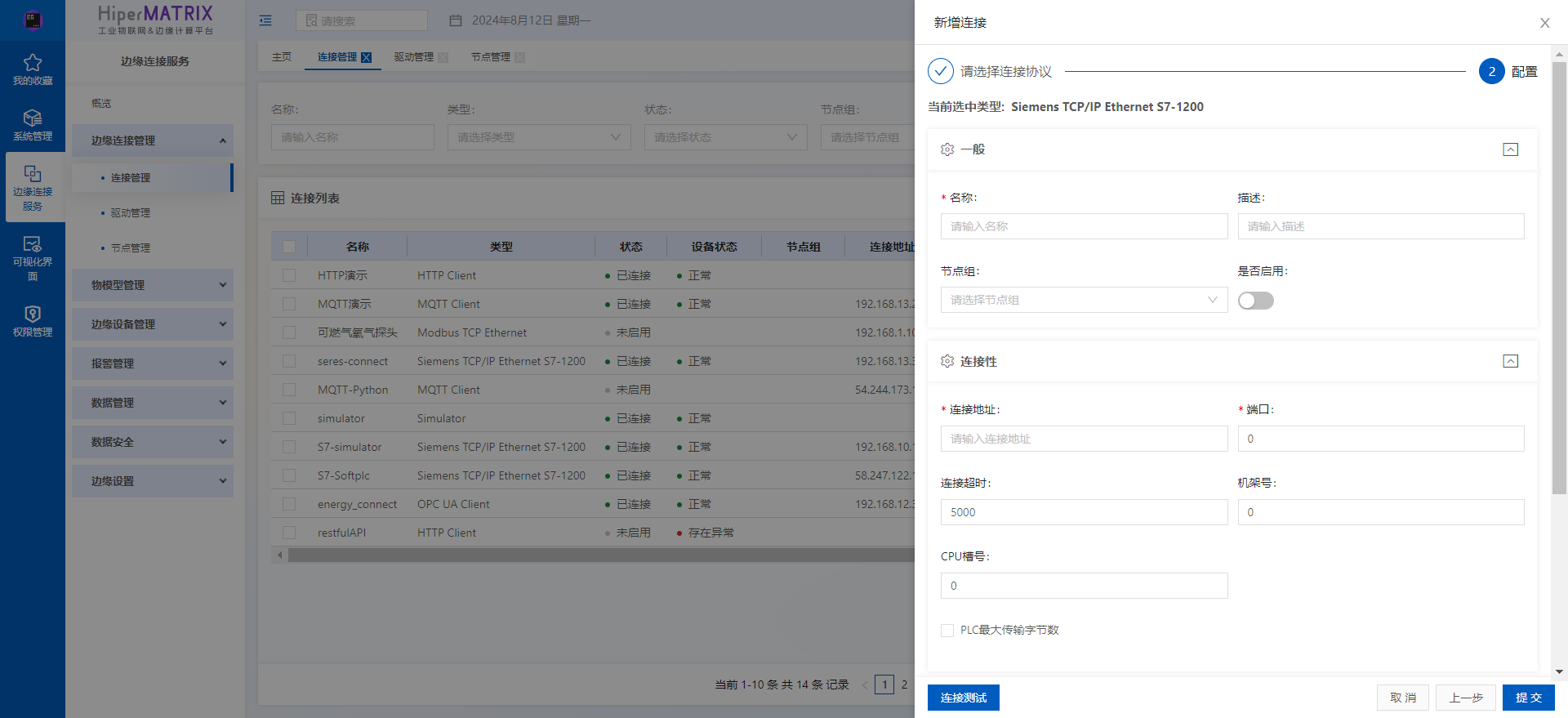Click the 连接超时 field showing 5000
The width and height of the screenshot is (1568, 718).
1084,512
